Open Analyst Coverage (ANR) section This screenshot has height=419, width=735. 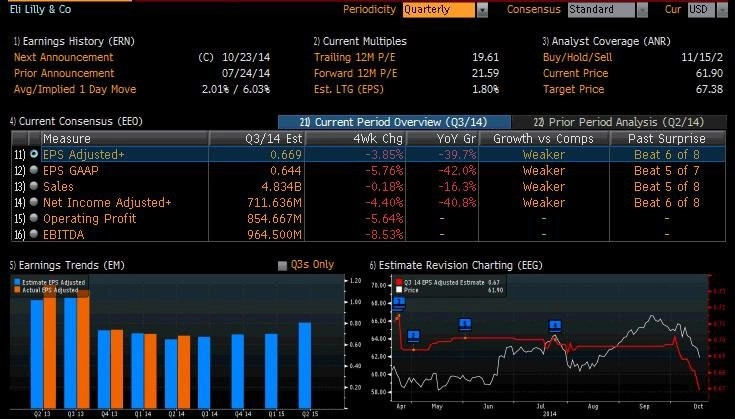coord(607,41)
